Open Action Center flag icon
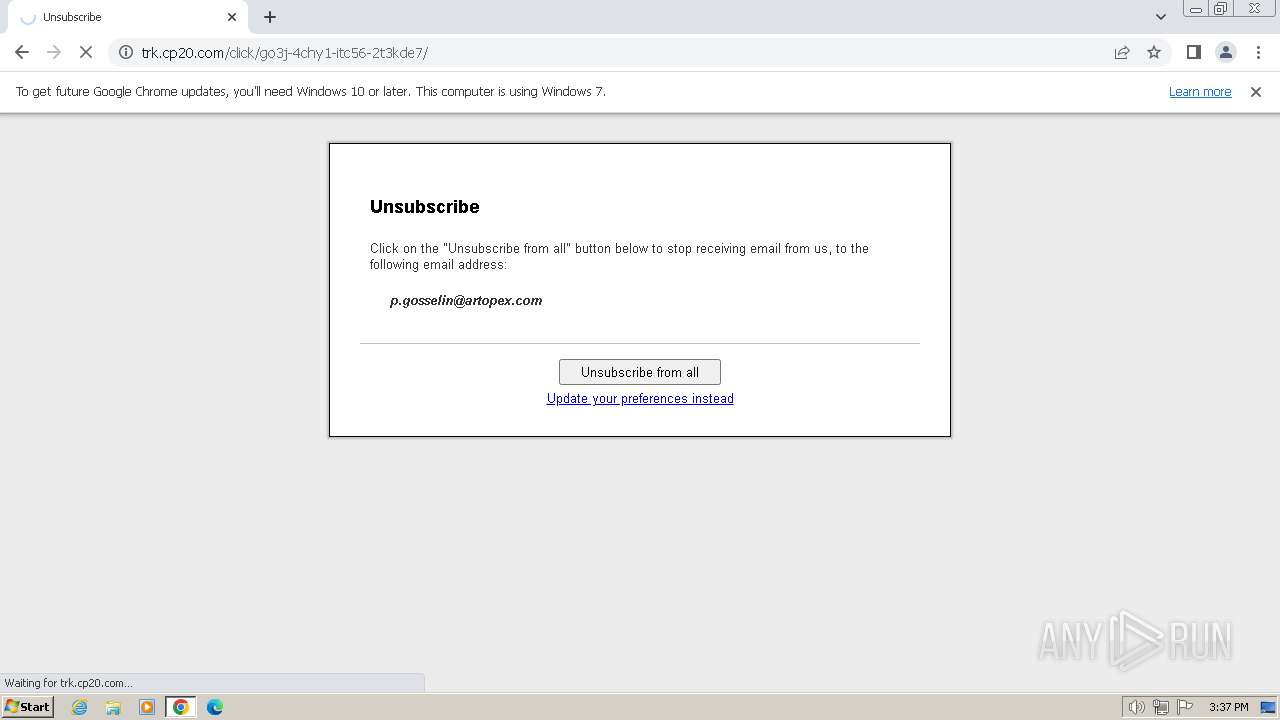Screen dimensions: 1280x720 (1185, 707)
